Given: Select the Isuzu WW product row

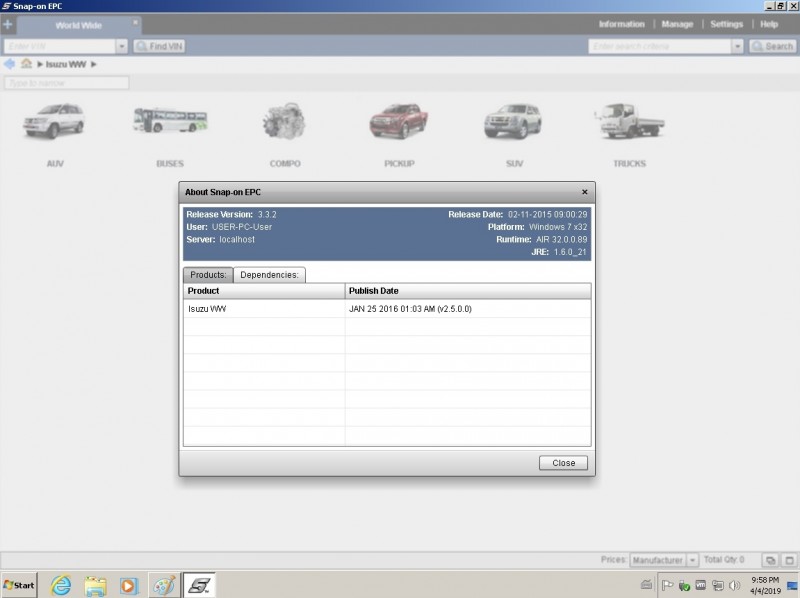Looking at the screenshot, I should pos(264,309).
